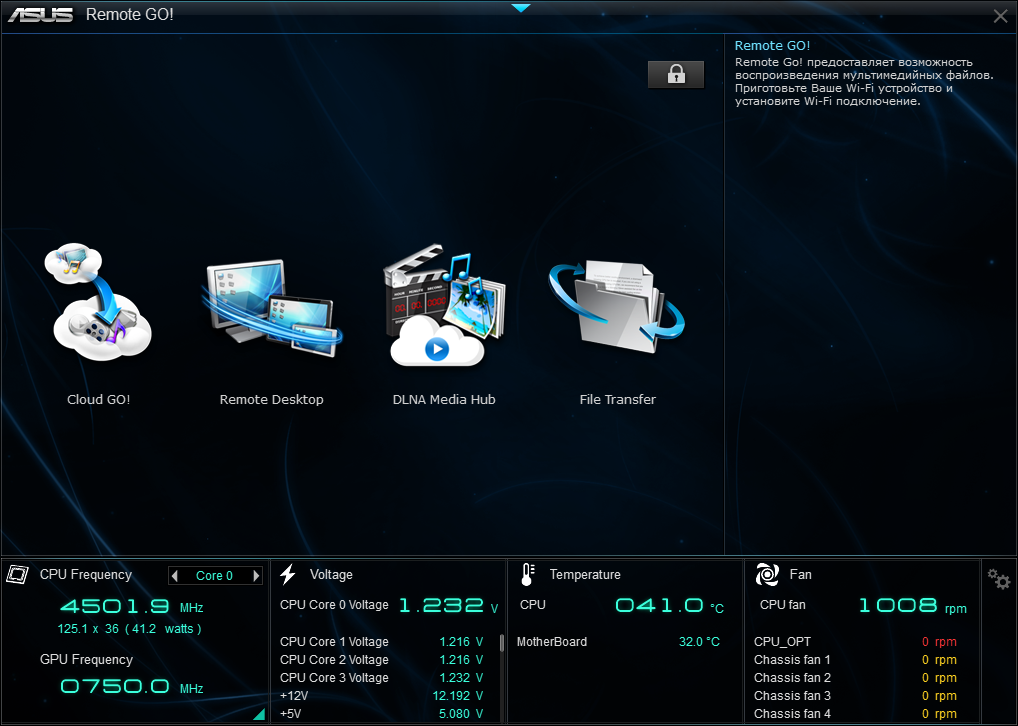Click the Voltage list scrollbar
Screen dimensions: 1018x726
click(x=502, y=643)
